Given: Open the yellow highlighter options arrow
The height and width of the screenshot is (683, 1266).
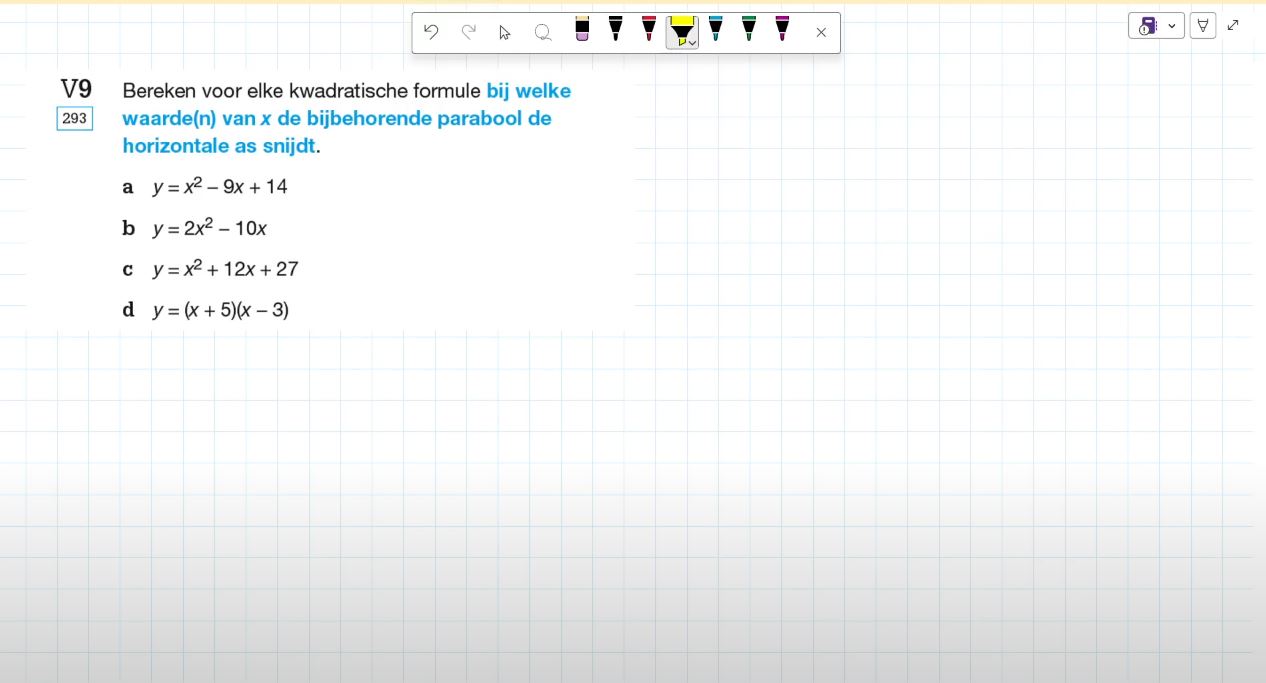Looking at the screenshot, I should pyautogui.click(x=692, y=43).
